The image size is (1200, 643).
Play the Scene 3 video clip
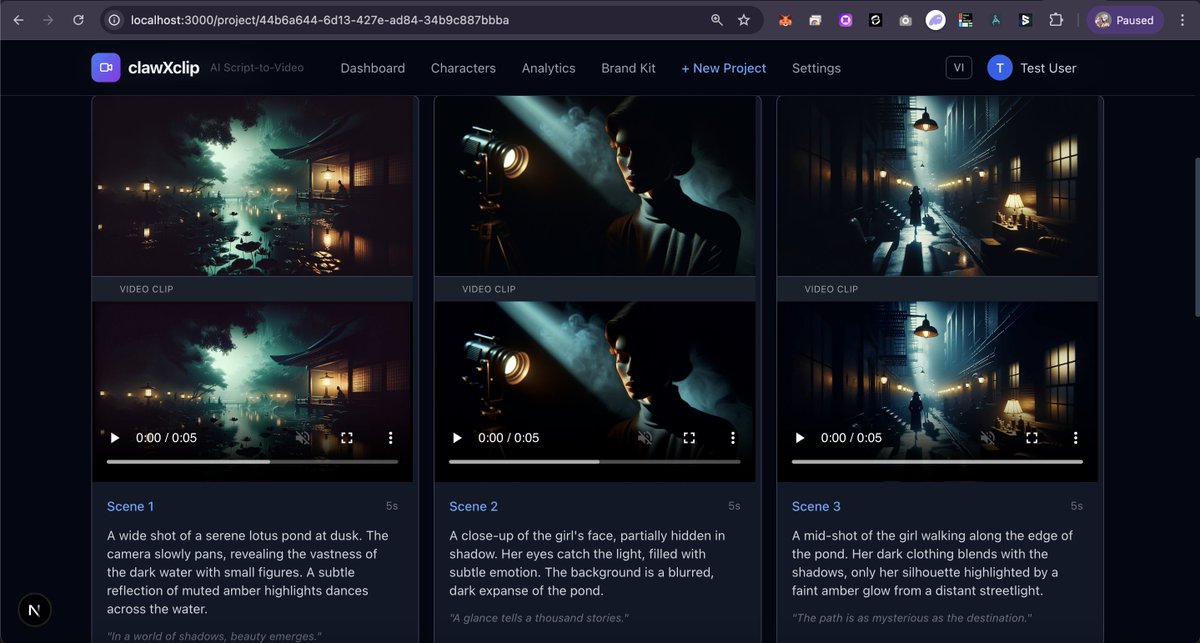(x=799, y=438)
